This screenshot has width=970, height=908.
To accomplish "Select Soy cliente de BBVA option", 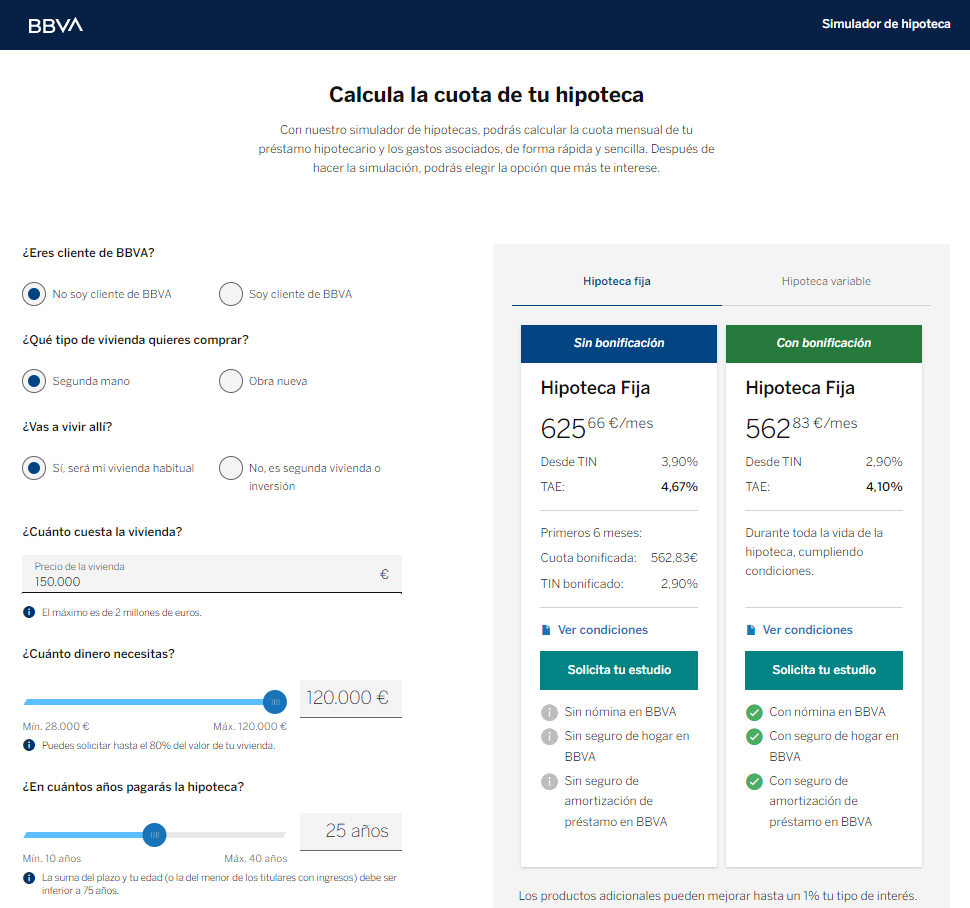I will [231, 294].
